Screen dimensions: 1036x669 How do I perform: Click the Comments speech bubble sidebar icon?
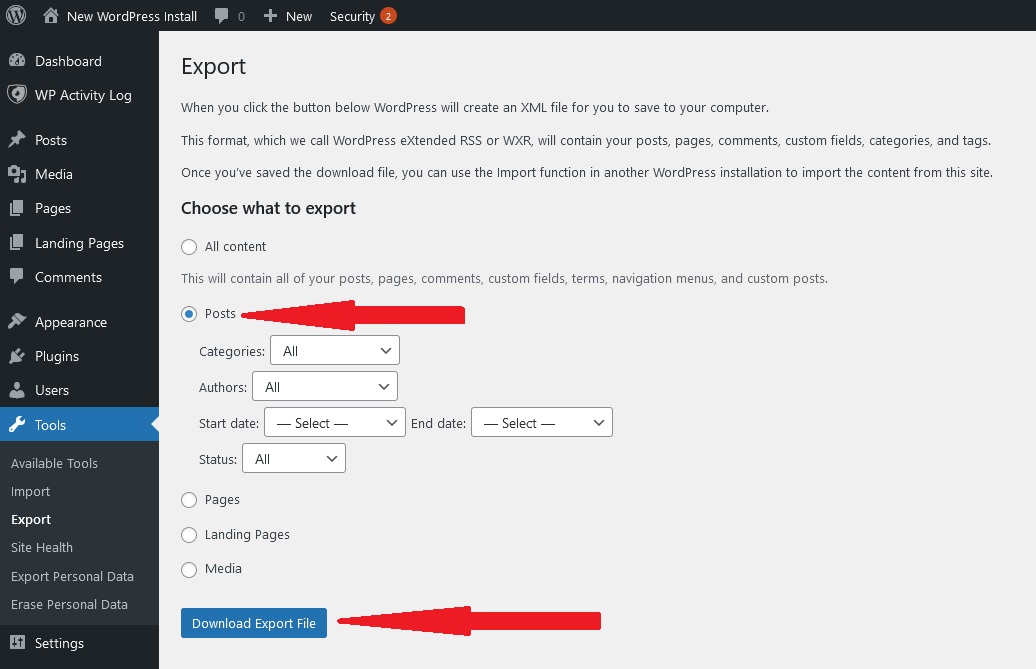(17, 276)
